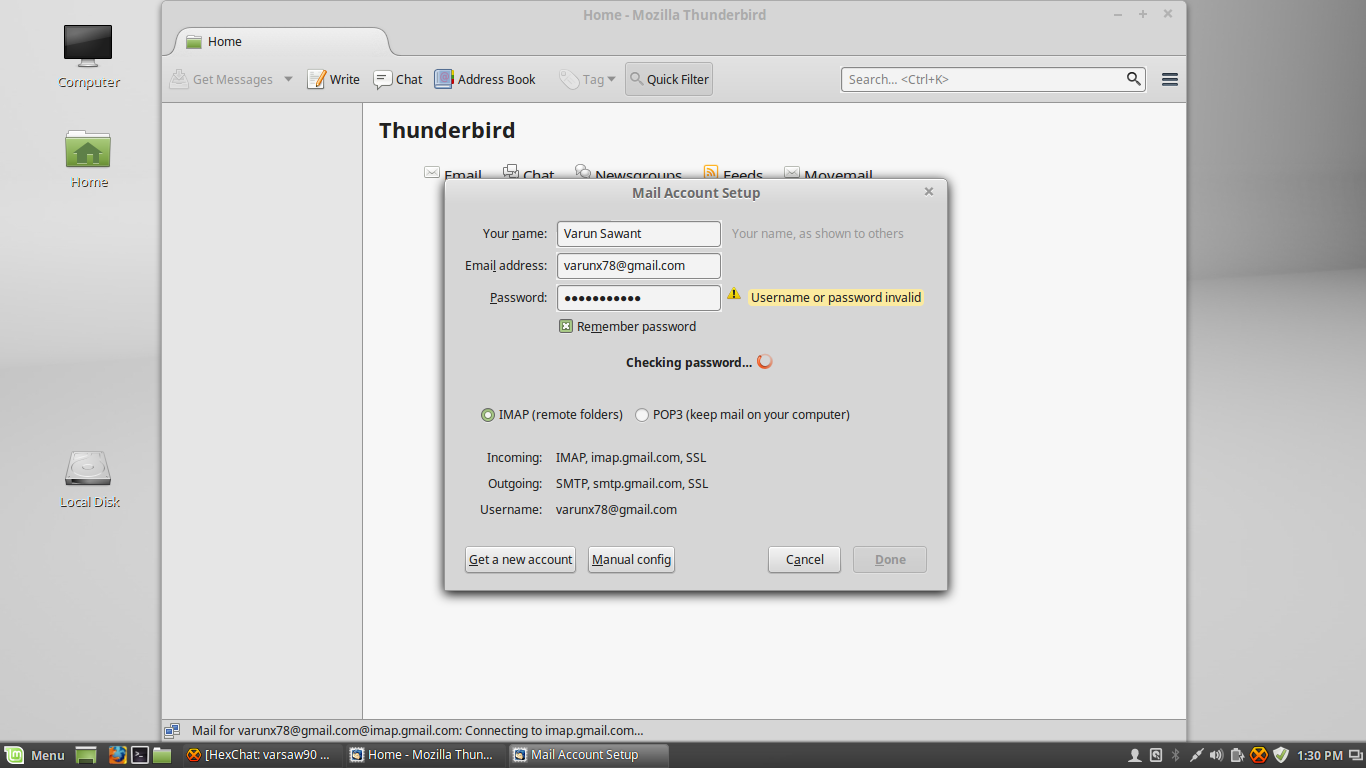Image resolution: width=1366 pixels, height=768 pixels.
Task: Switch to Home - Mozilla Thunderbird taskbar item
Action: [425, 755]
